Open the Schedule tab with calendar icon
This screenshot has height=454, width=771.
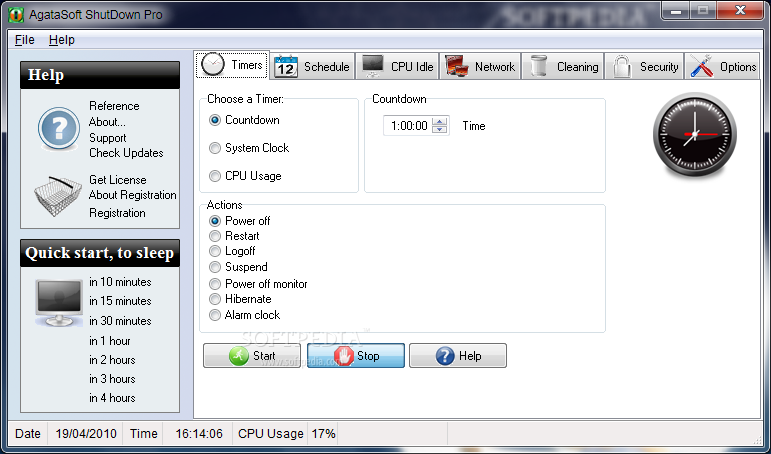(x=313, y=66)
